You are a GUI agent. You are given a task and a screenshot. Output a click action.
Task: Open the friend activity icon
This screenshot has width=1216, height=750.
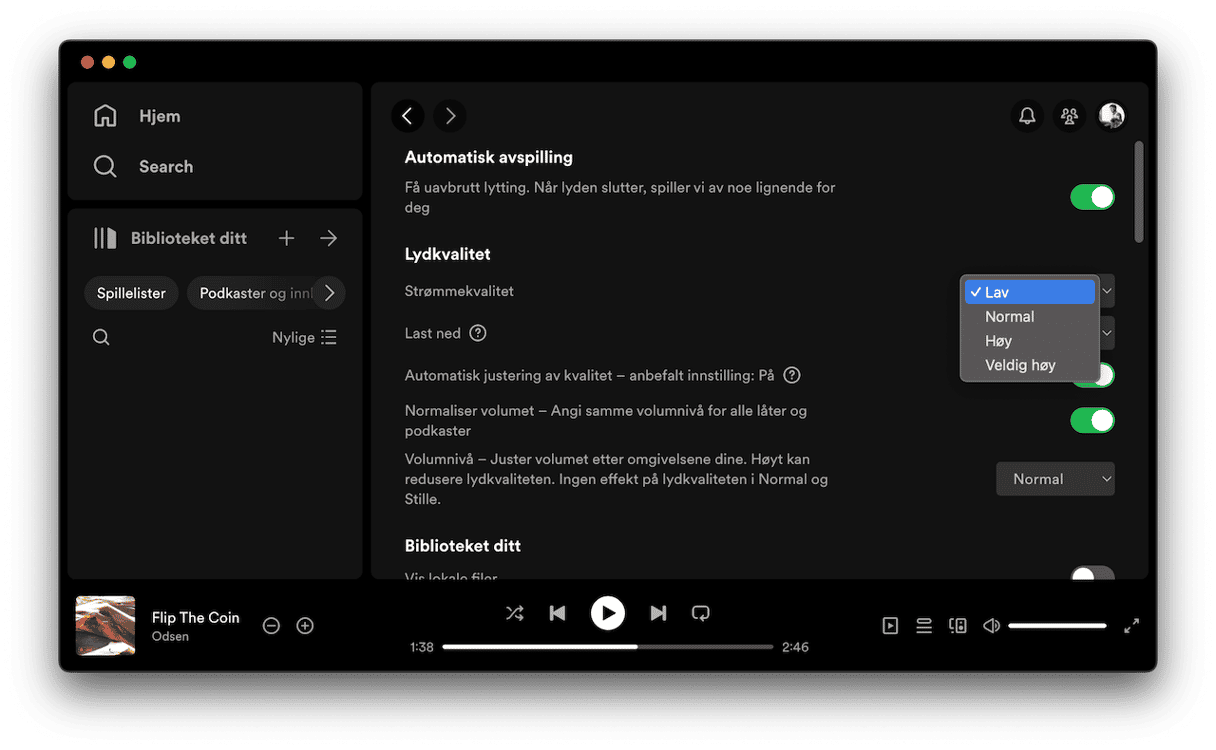(x=1069, y=116)
